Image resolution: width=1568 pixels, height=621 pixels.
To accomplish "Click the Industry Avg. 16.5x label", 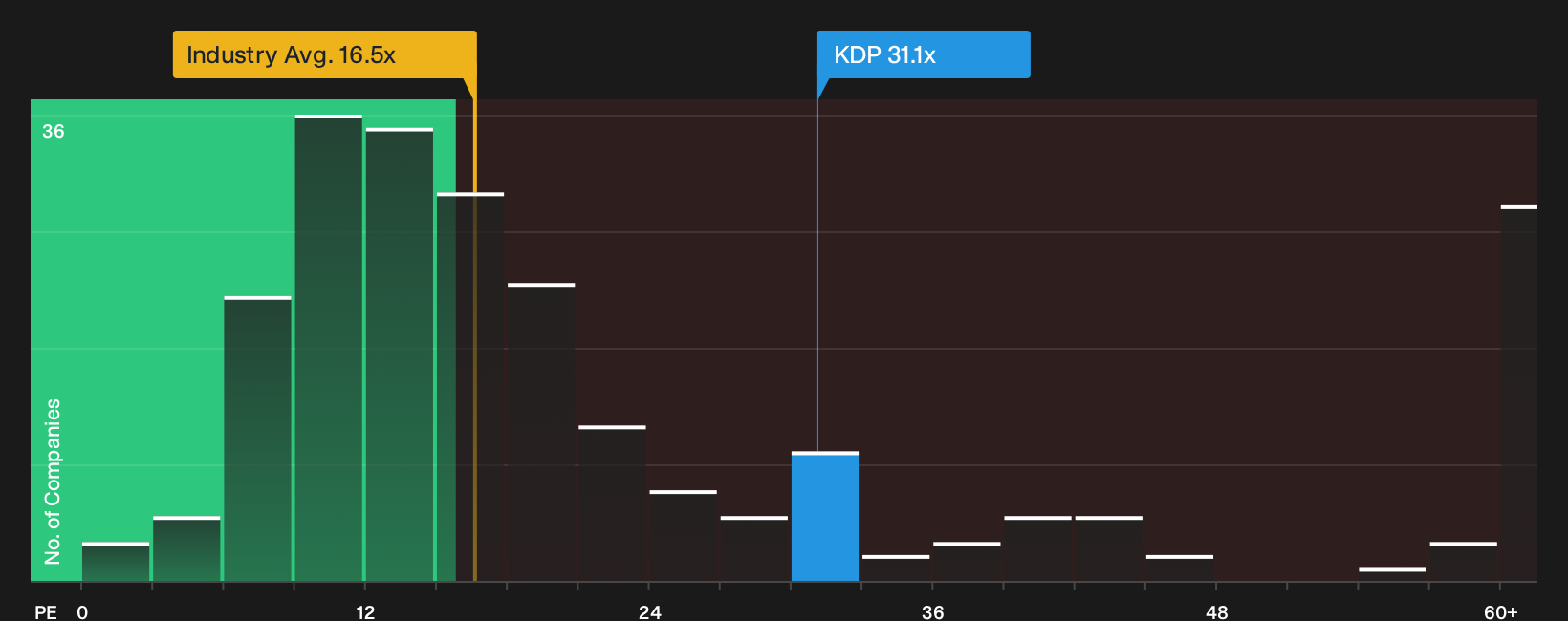I will coord(324,54).
